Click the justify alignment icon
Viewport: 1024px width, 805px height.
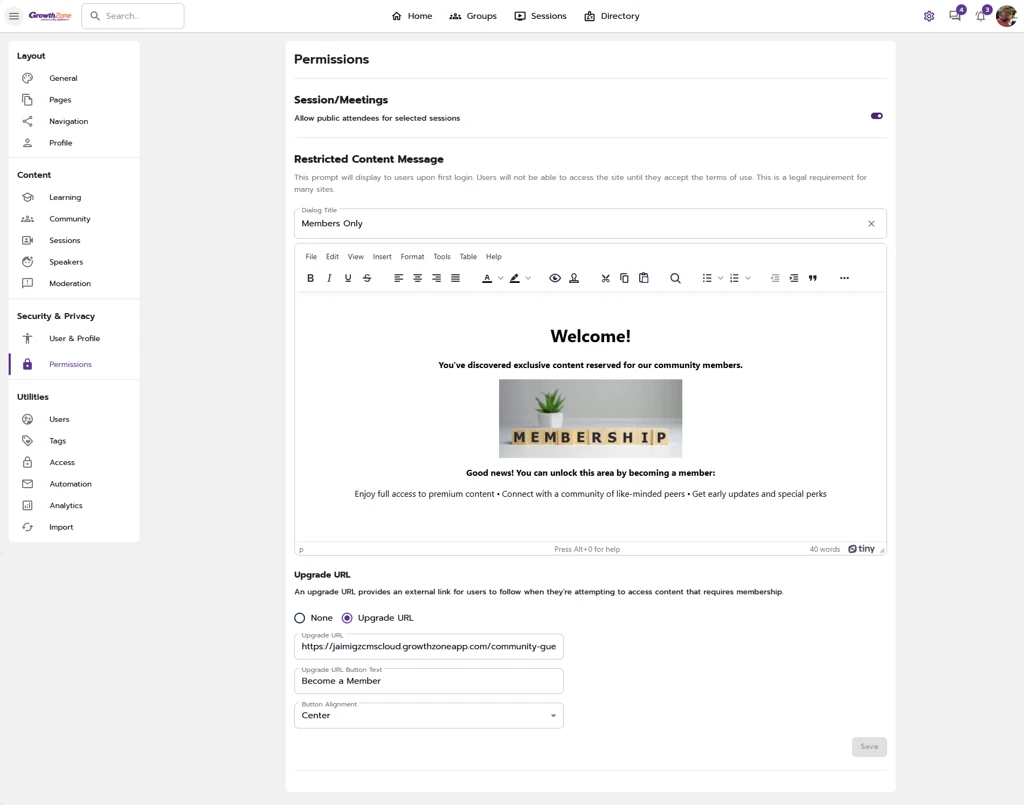pos(455,278)
